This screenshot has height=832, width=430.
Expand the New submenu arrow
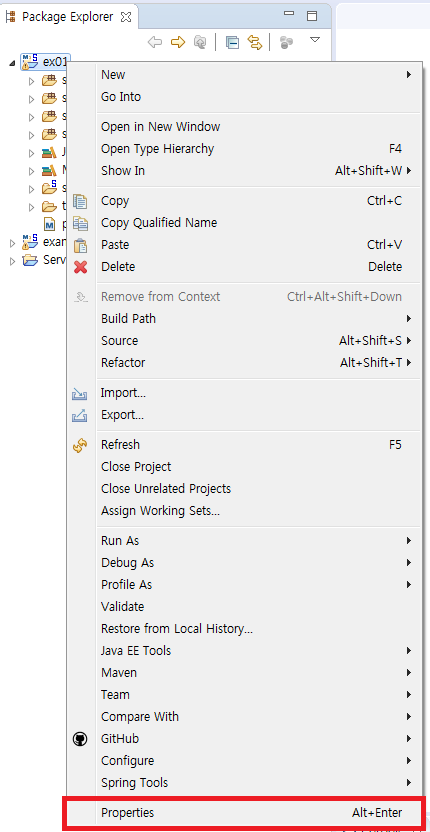[x=409, y=75]
